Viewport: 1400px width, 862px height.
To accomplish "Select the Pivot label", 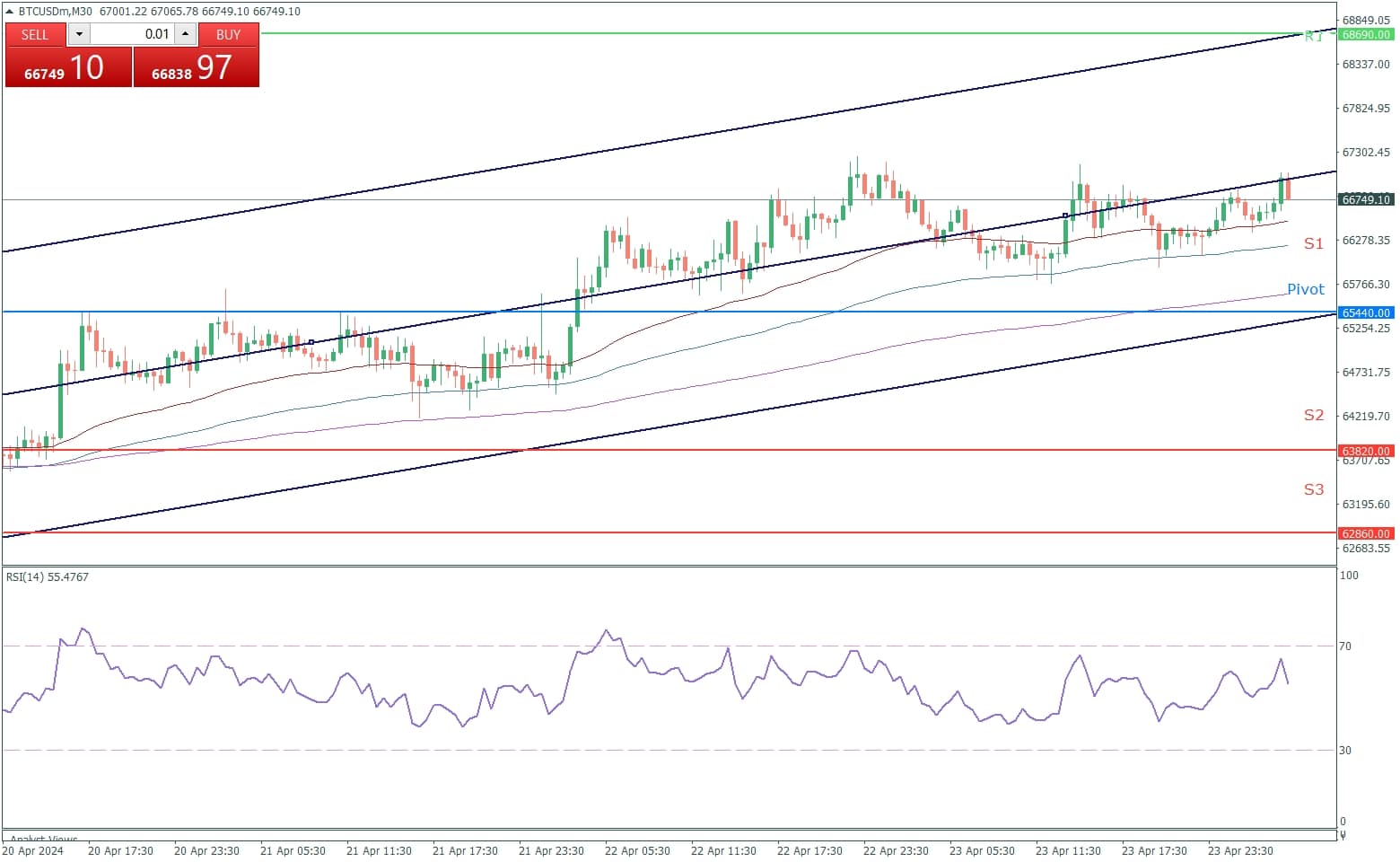I will (1305, 289).
